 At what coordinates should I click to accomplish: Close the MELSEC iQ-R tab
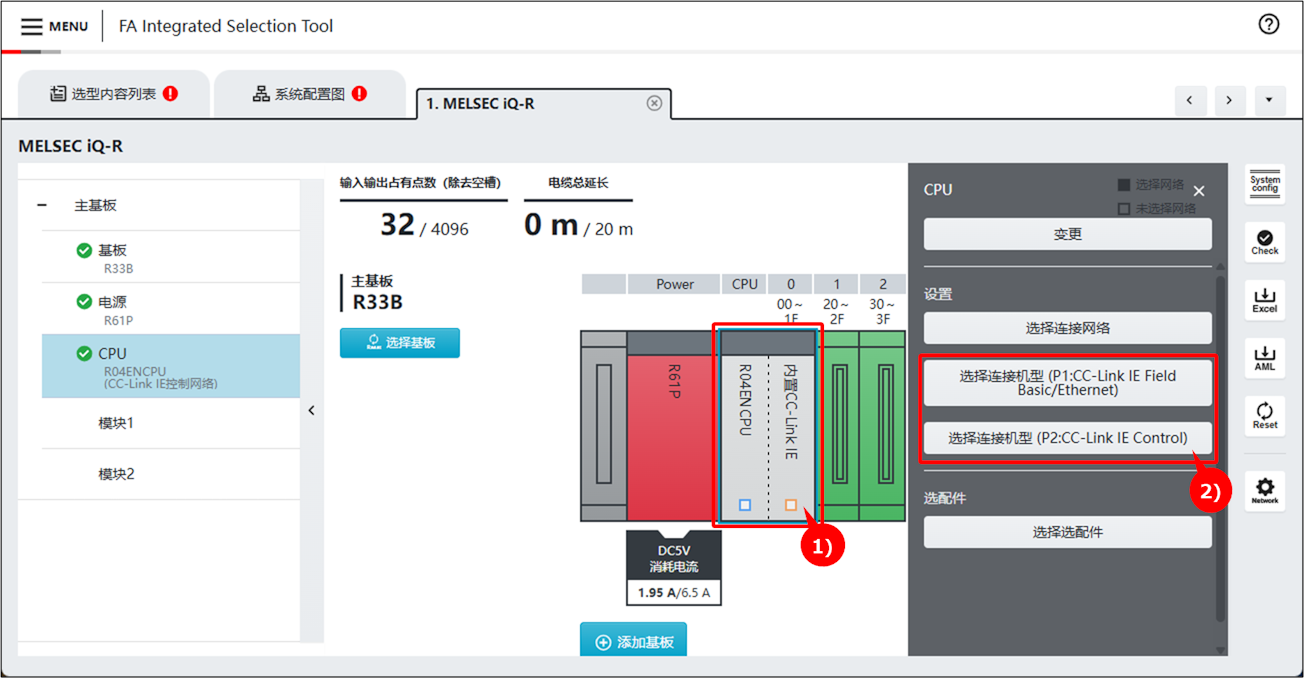(654, 103)
